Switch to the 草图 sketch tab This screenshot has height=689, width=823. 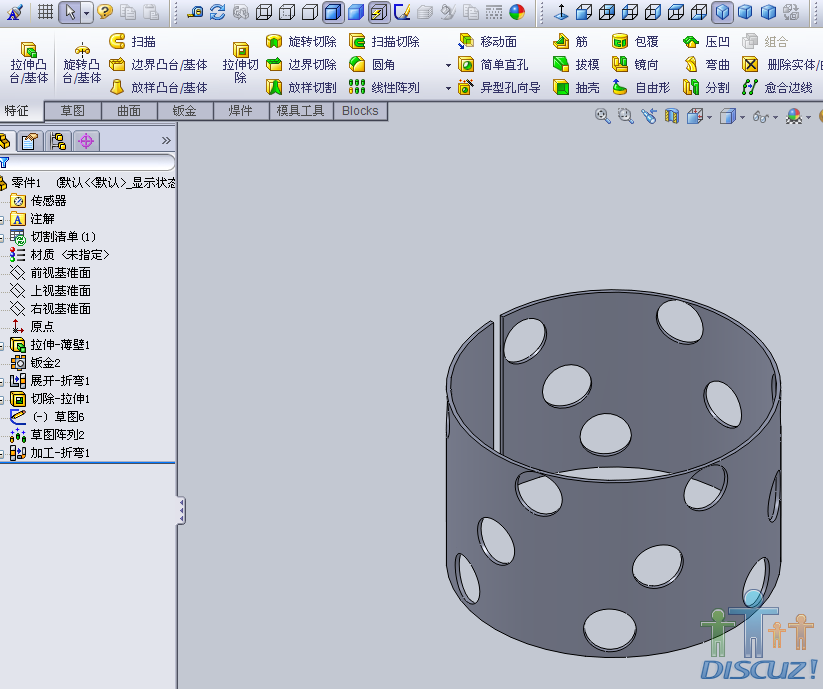[x=72, y=111]
